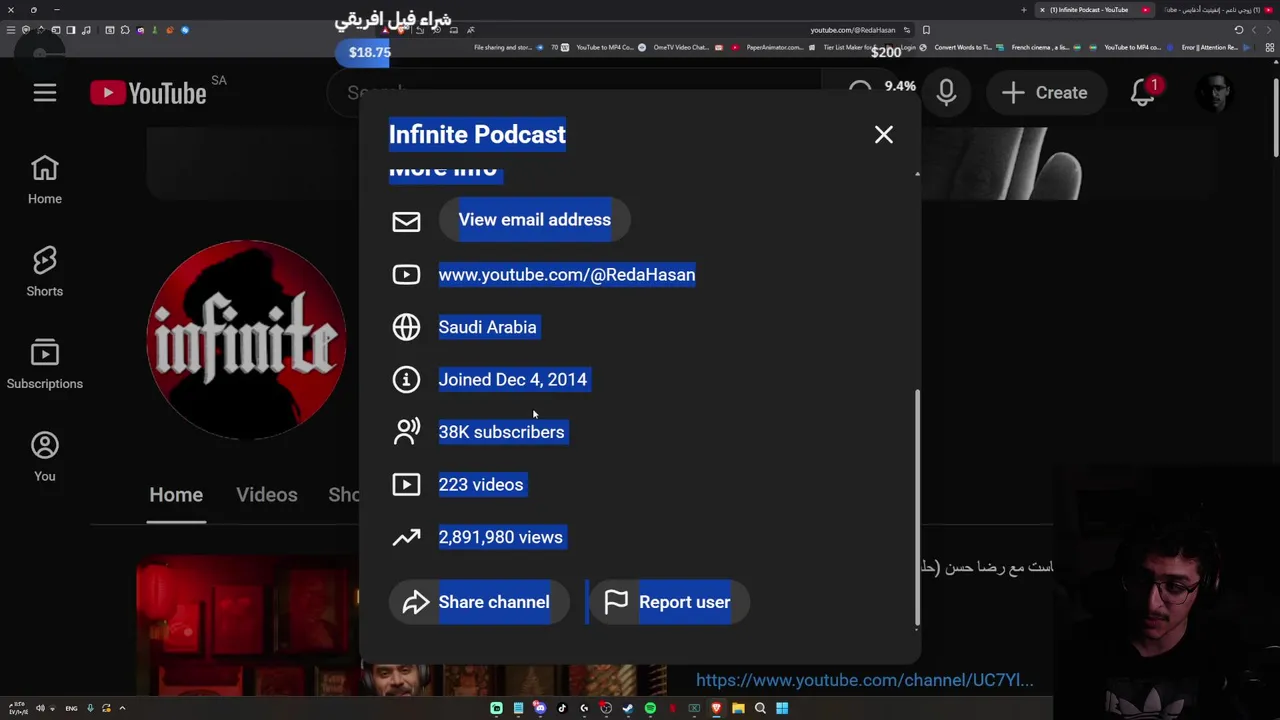
Task: Click the subscribers people icon
Action: tap(406, 432)
